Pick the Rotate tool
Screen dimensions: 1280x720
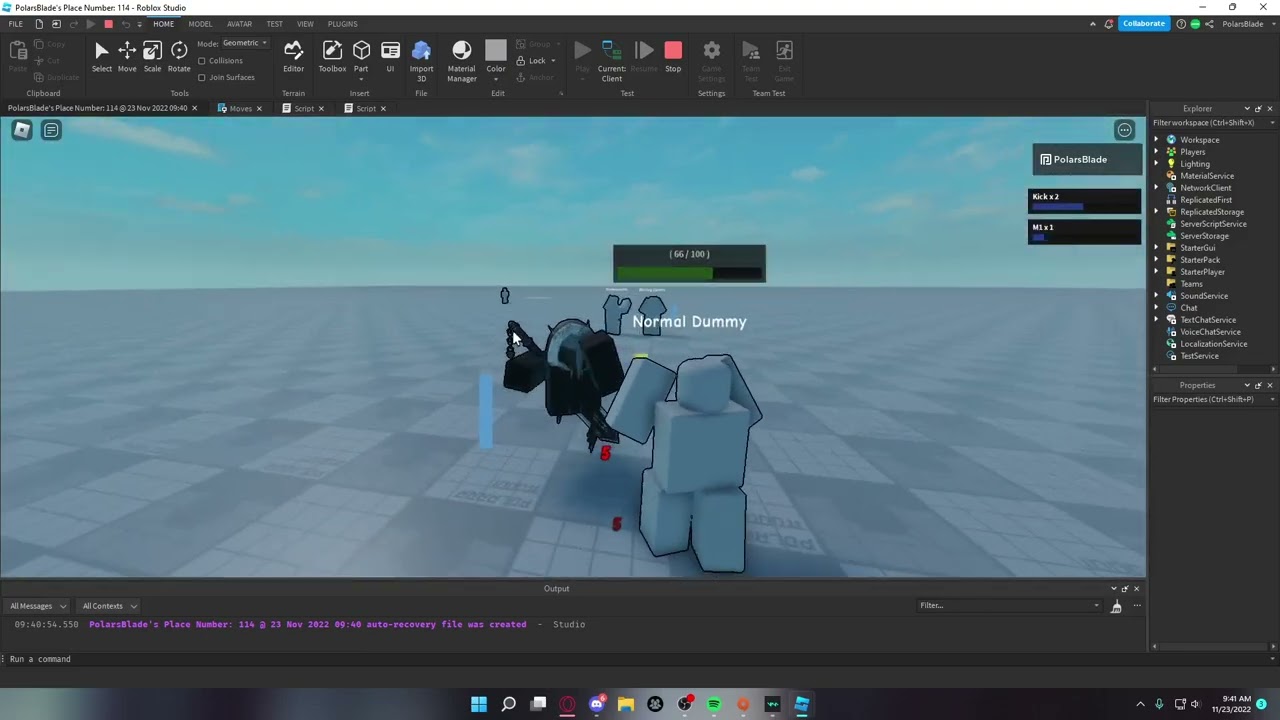pyautogui.click(x=179, y=57)
